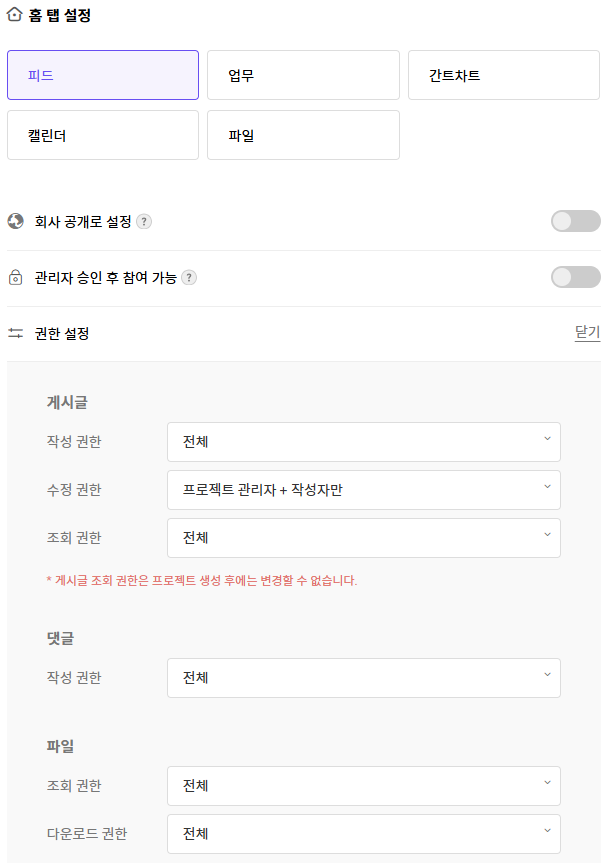This screenshot has width=606, height=863.
Task: Open 게시글 작성 권한 dropdown
Action: [x=364, y=442]
